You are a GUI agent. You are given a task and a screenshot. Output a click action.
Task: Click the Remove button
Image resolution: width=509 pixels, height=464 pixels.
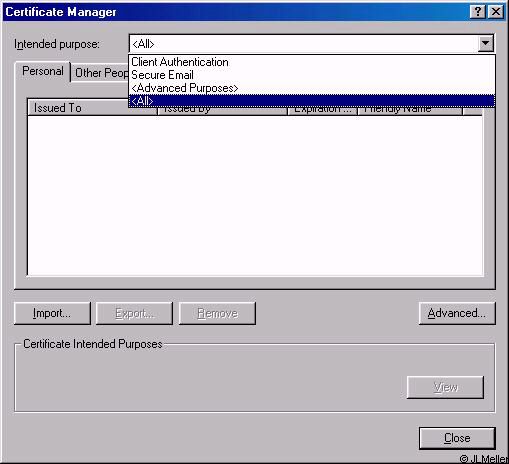coord(217,313)
